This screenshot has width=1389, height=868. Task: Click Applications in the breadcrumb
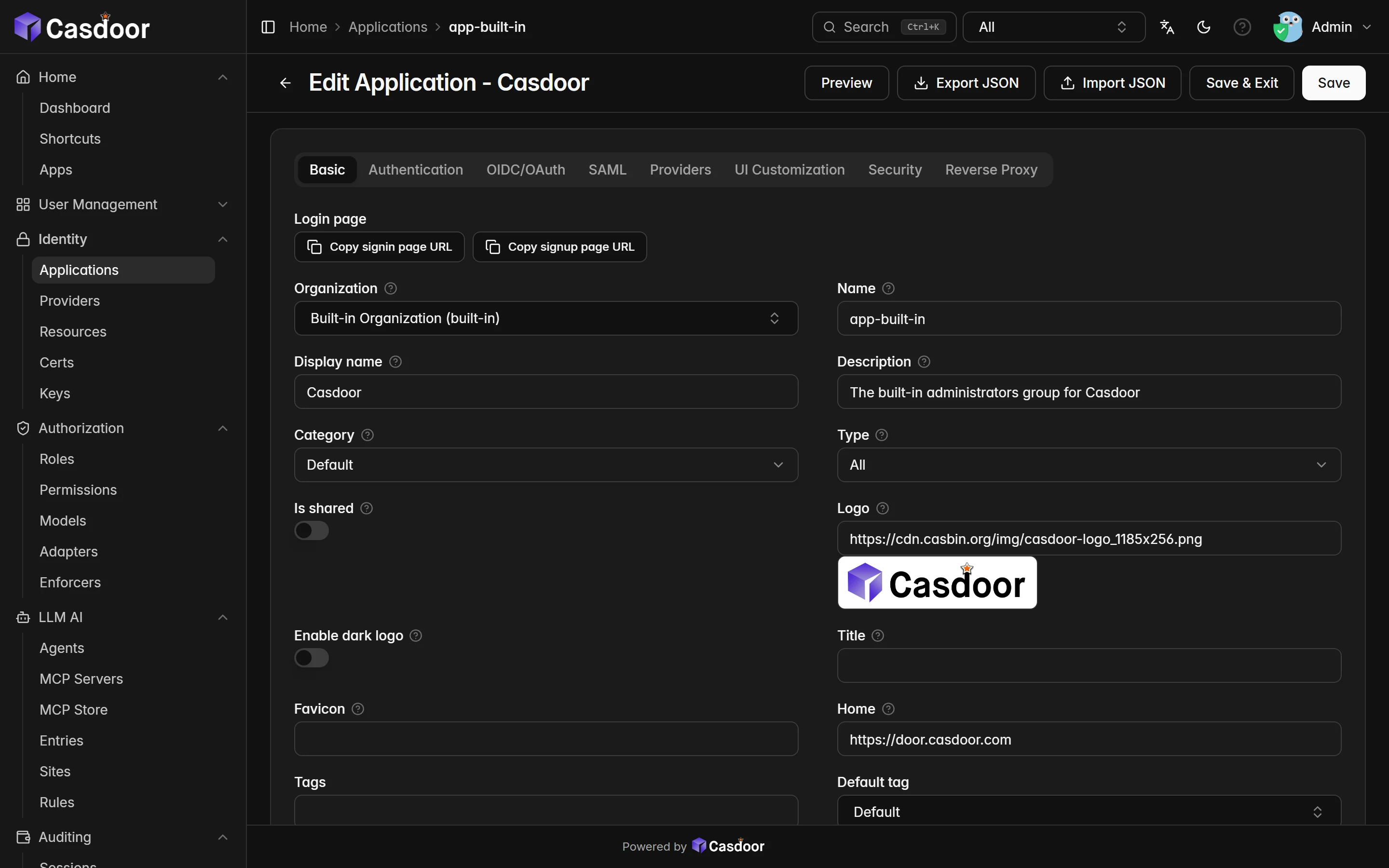click(387, 27)
